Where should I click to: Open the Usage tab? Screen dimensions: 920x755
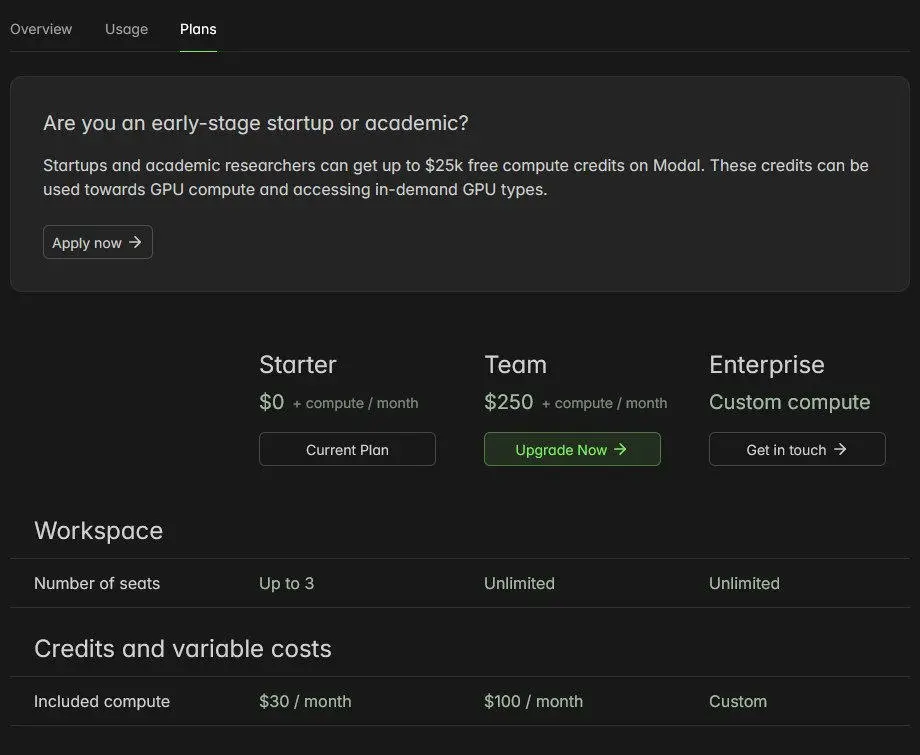pyautogui.click(x=126, y=29)
